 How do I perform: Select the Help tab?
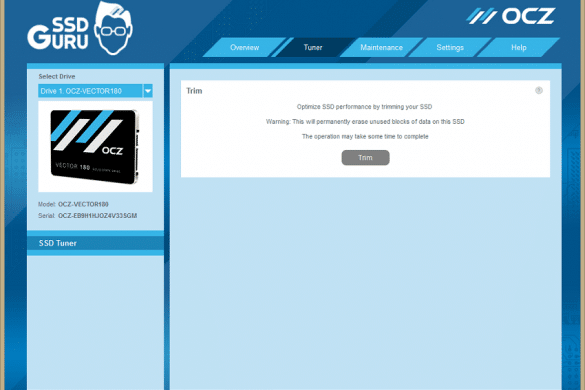point(519,47)
